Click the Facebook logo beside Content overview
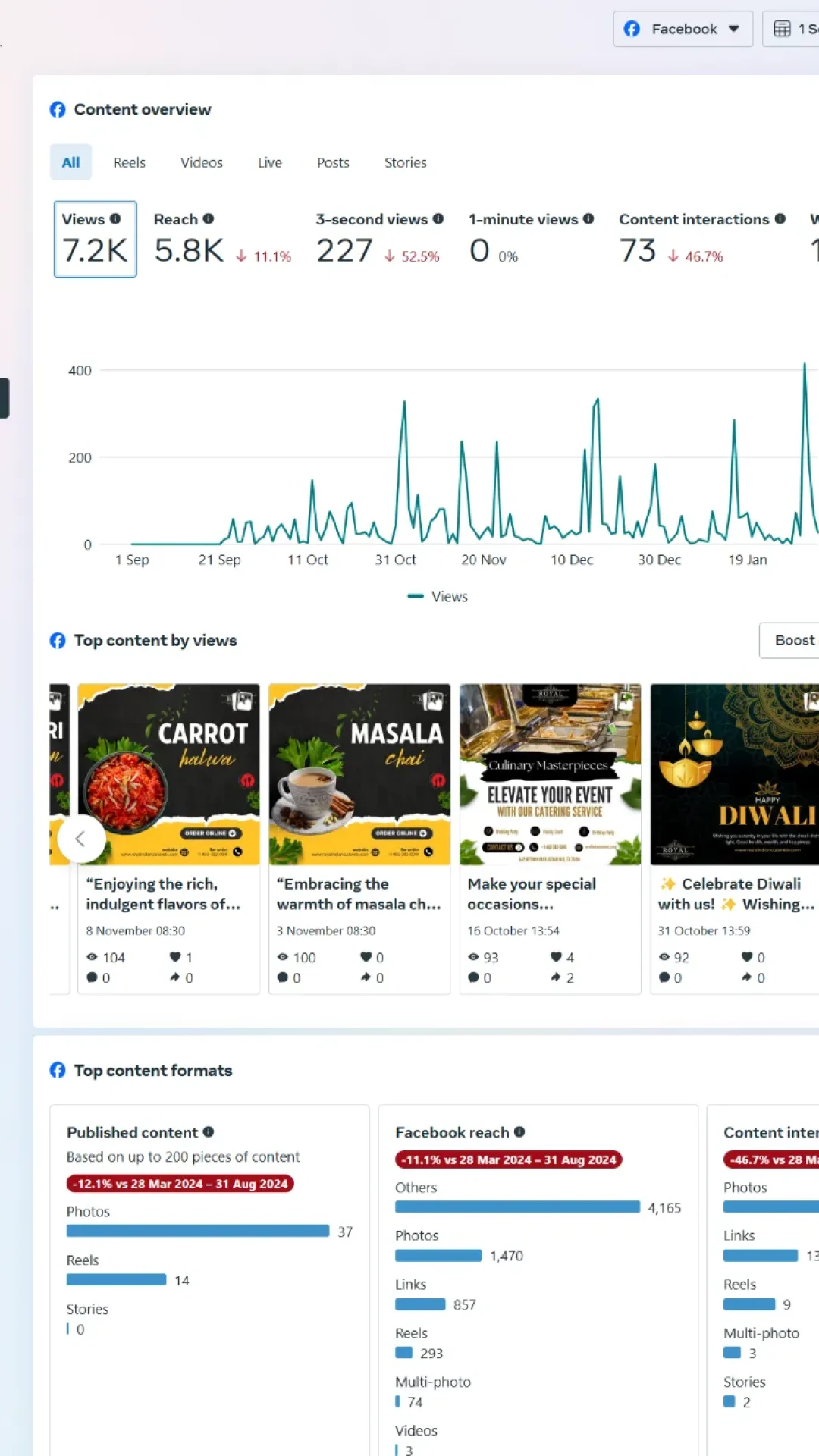This screenshot has width=819, height=1456. (58, 109)
